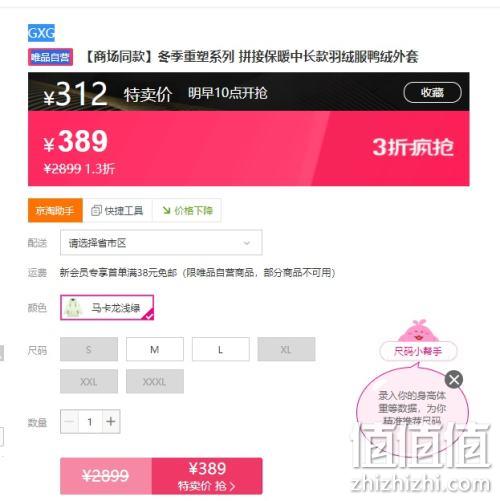The image size is (500, 501).
Task: Close the size helper speech bubble
Action: 454,379
